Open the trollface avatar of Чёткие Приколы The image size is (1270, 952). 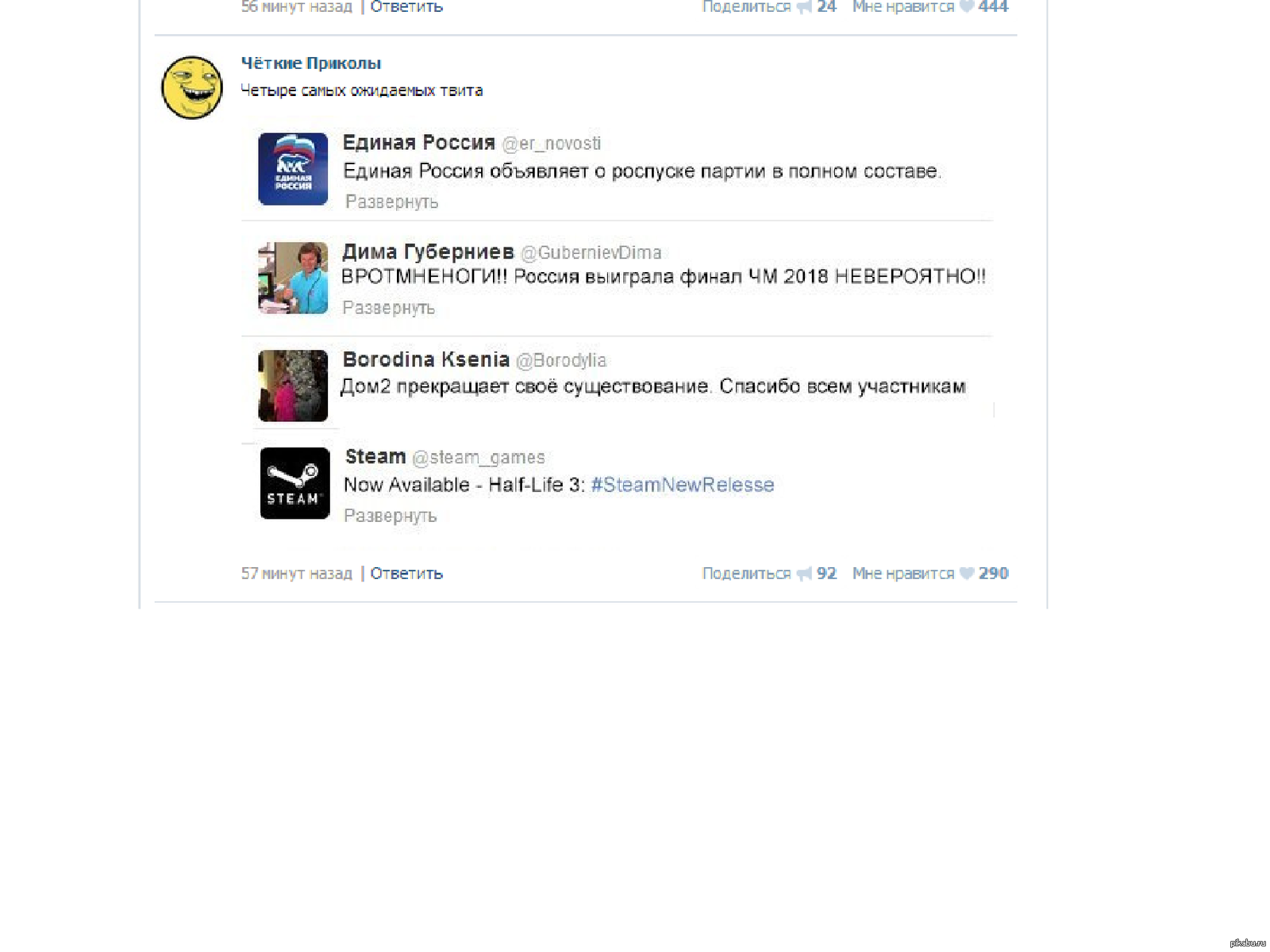click(192, 87)
